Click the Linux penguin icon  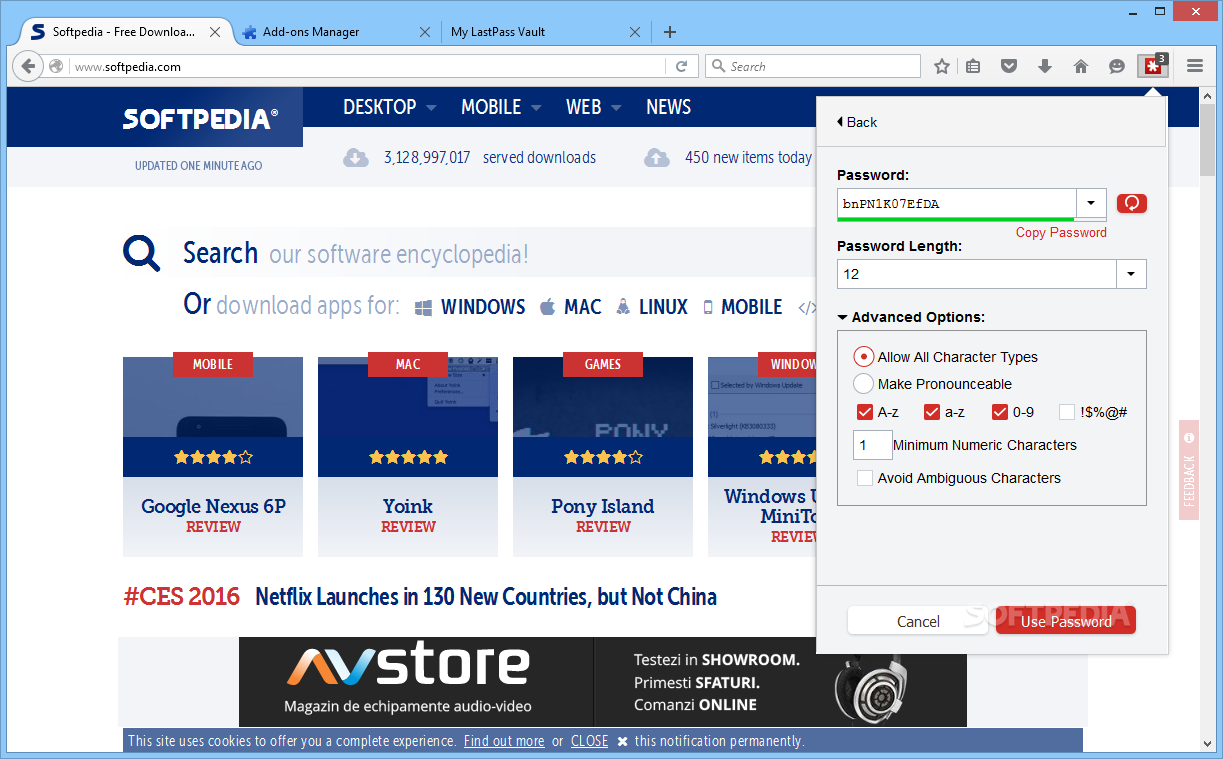623,307
